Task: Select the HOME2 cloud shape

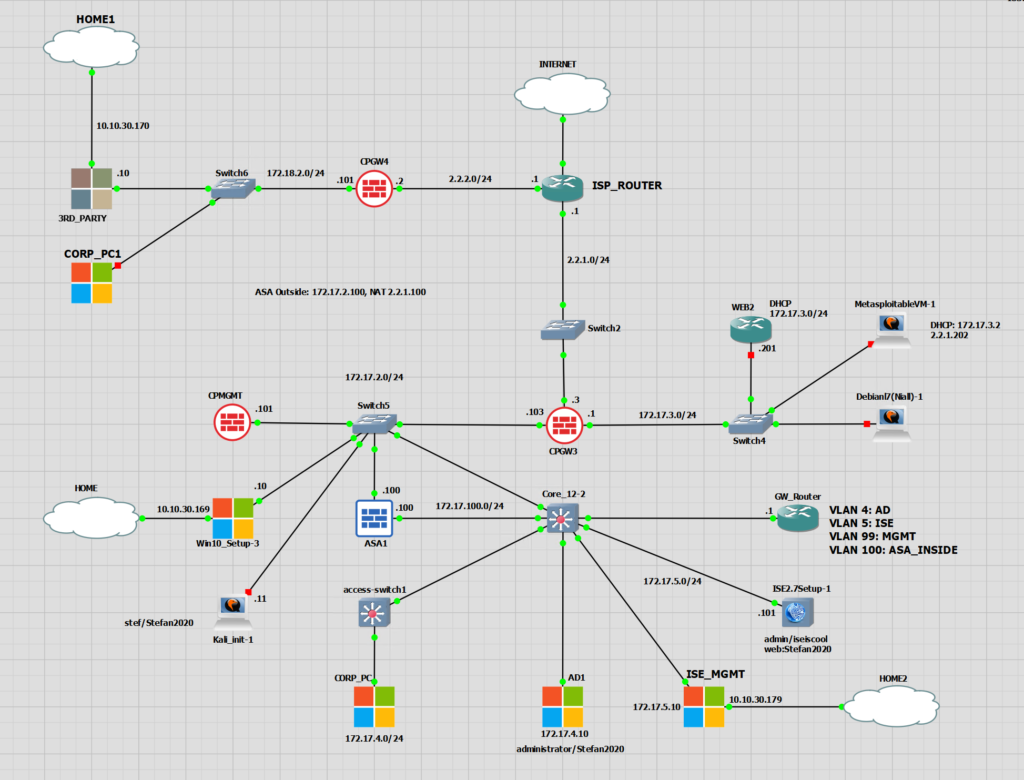Action: tap(892, 706)
